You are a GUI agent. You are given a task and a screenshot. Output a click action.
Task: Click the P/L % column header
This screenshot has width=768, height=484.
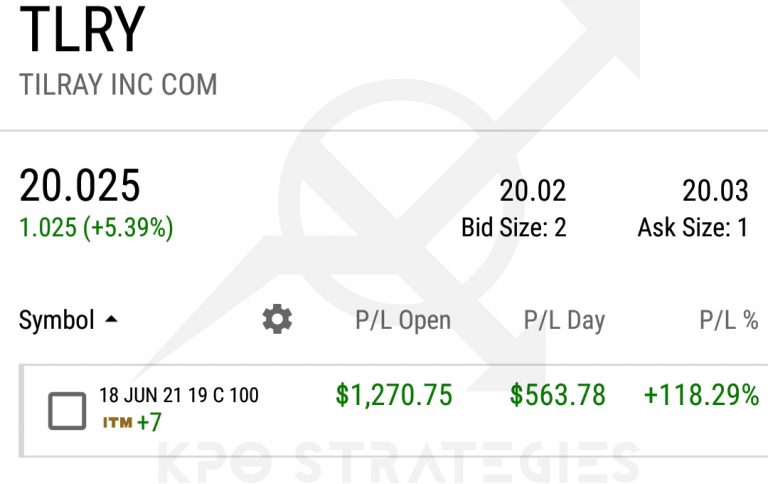(728, 320)
